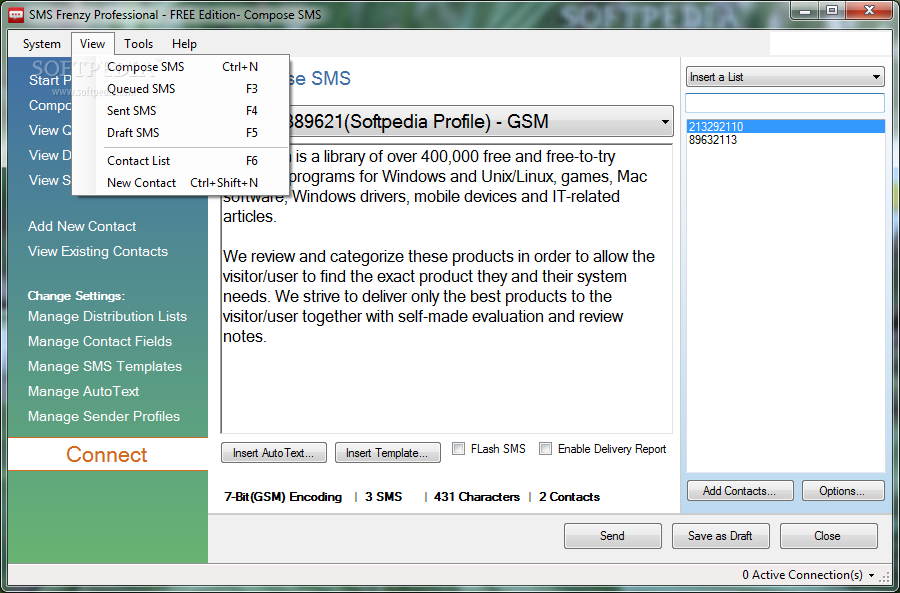Click the contact search input field
900x593 pixels.
[785, 103]
